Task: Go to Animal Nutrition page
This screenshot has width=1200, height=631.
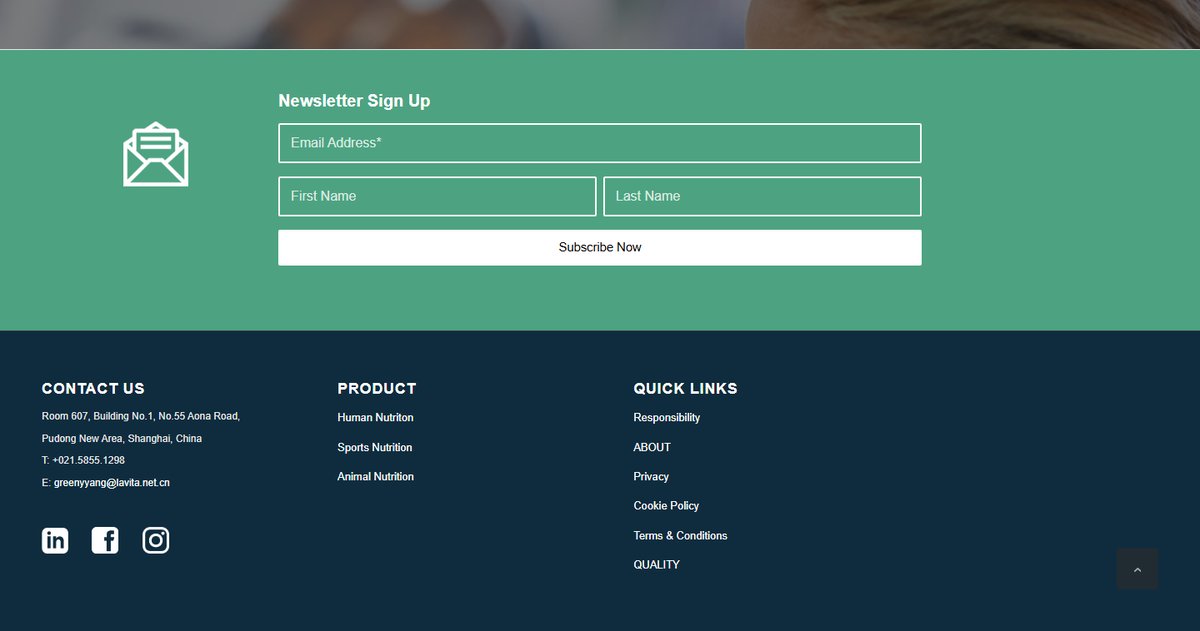Action: (375, 477)
